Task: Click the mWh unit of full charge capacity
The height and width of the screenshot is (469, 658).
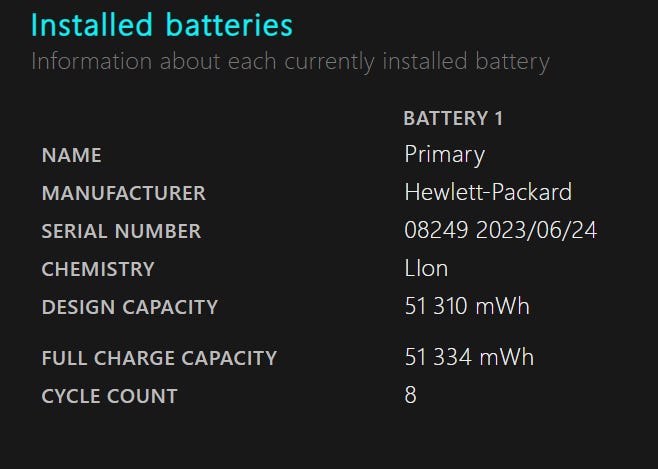Action: [x=507, y=357]
